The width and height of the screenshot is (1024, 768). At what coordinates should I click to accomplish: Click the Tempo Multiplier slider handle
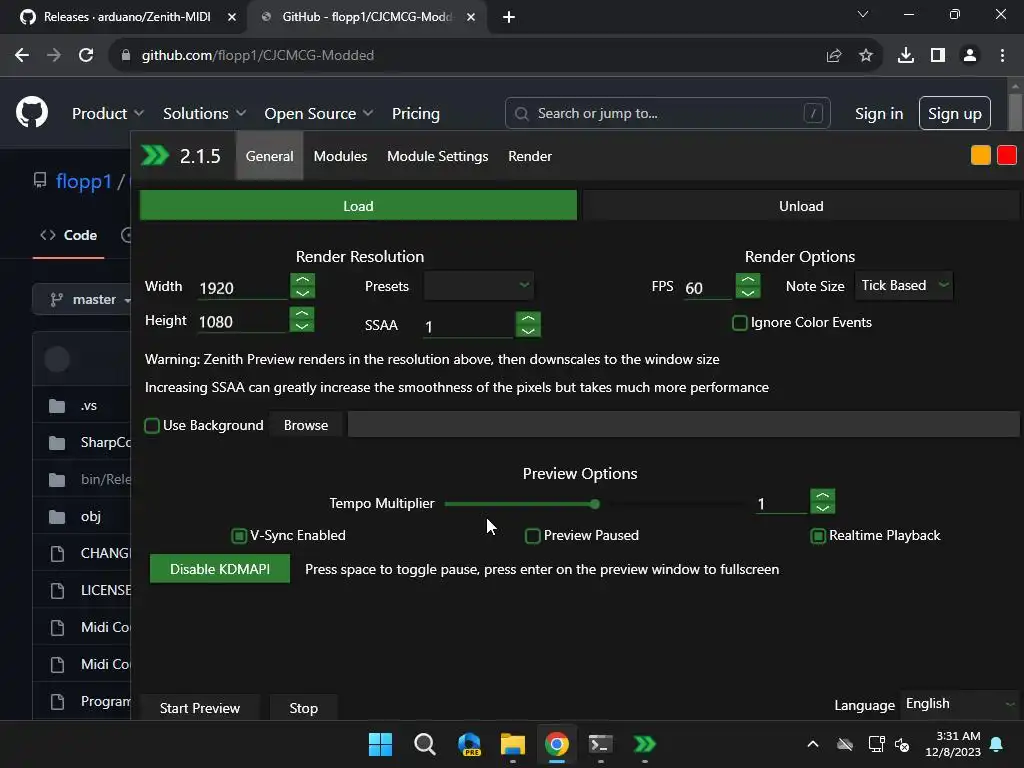[594, 504]
